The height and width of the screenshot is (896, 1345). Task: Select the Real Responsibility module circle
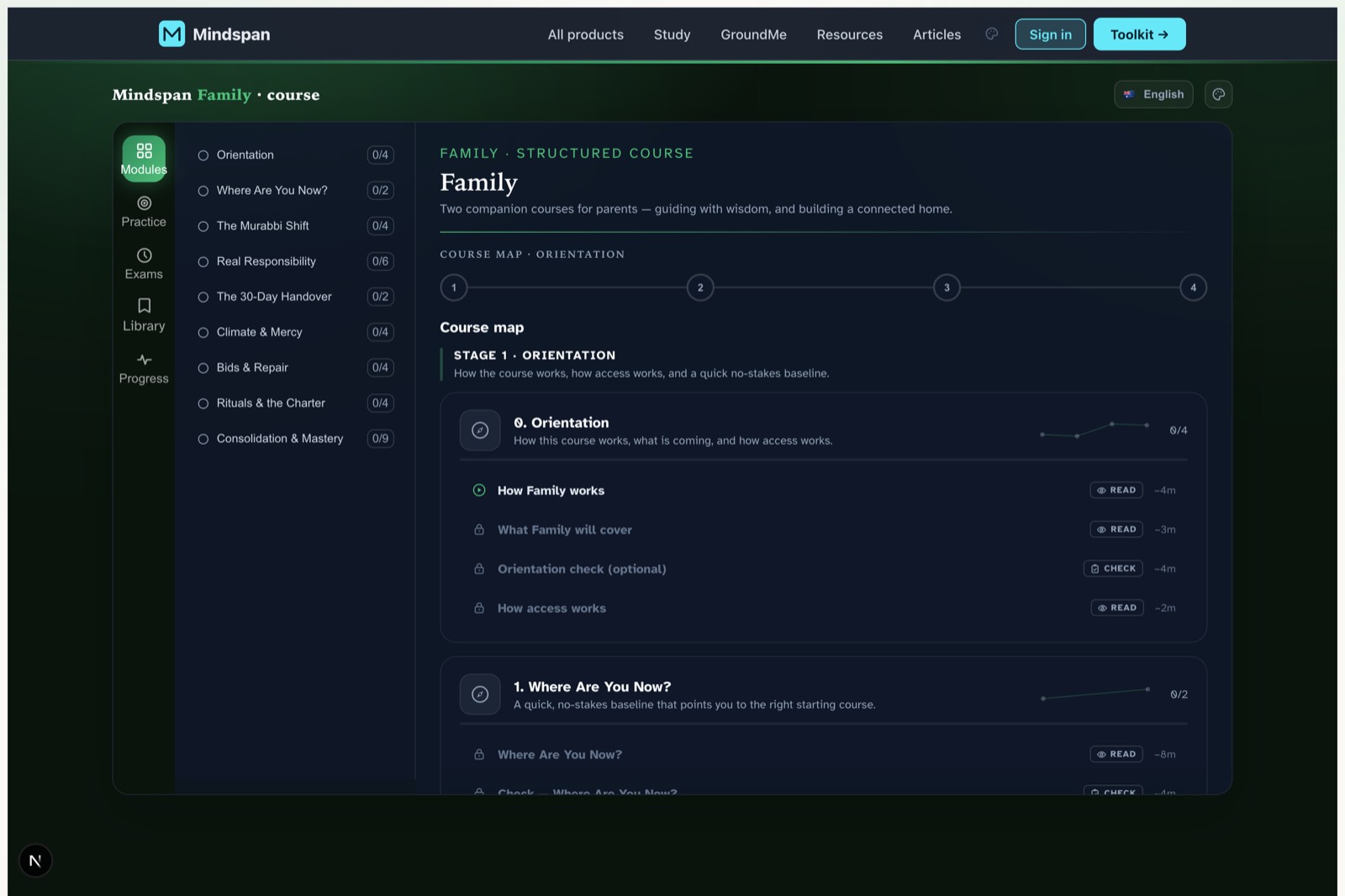click(203, 261)
